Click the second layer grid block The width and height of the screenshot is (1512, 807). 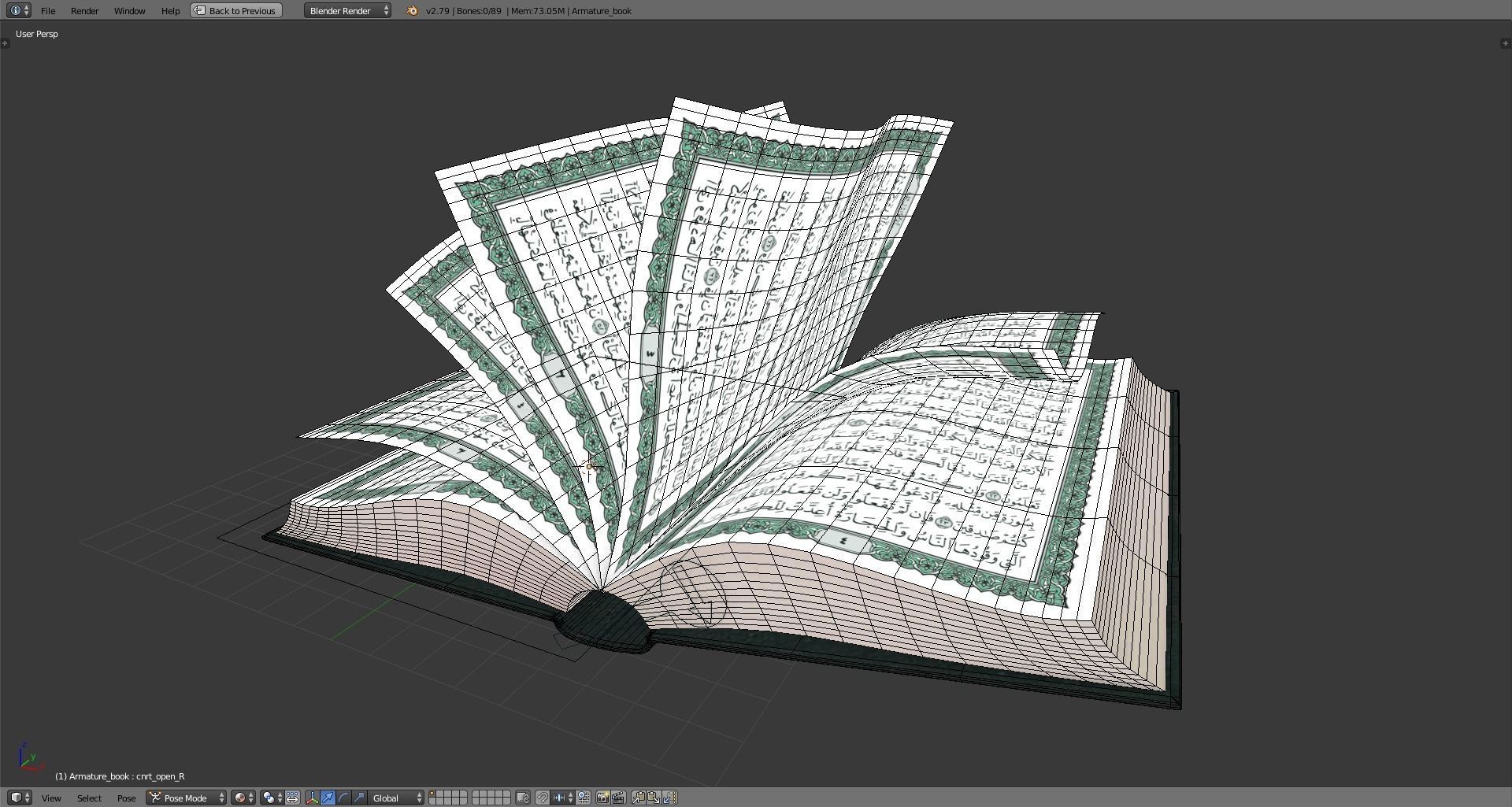tap(491, 798)
